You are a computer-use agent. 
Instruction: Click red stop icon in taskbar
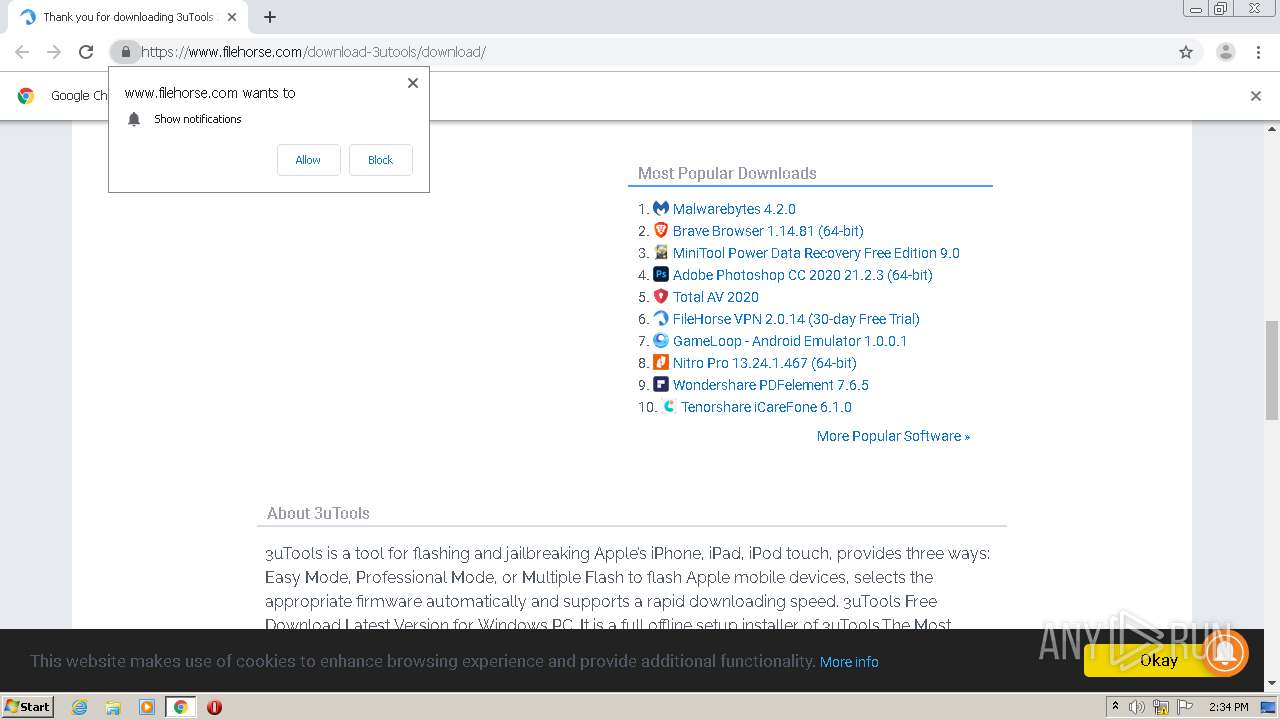click(214, 706)
